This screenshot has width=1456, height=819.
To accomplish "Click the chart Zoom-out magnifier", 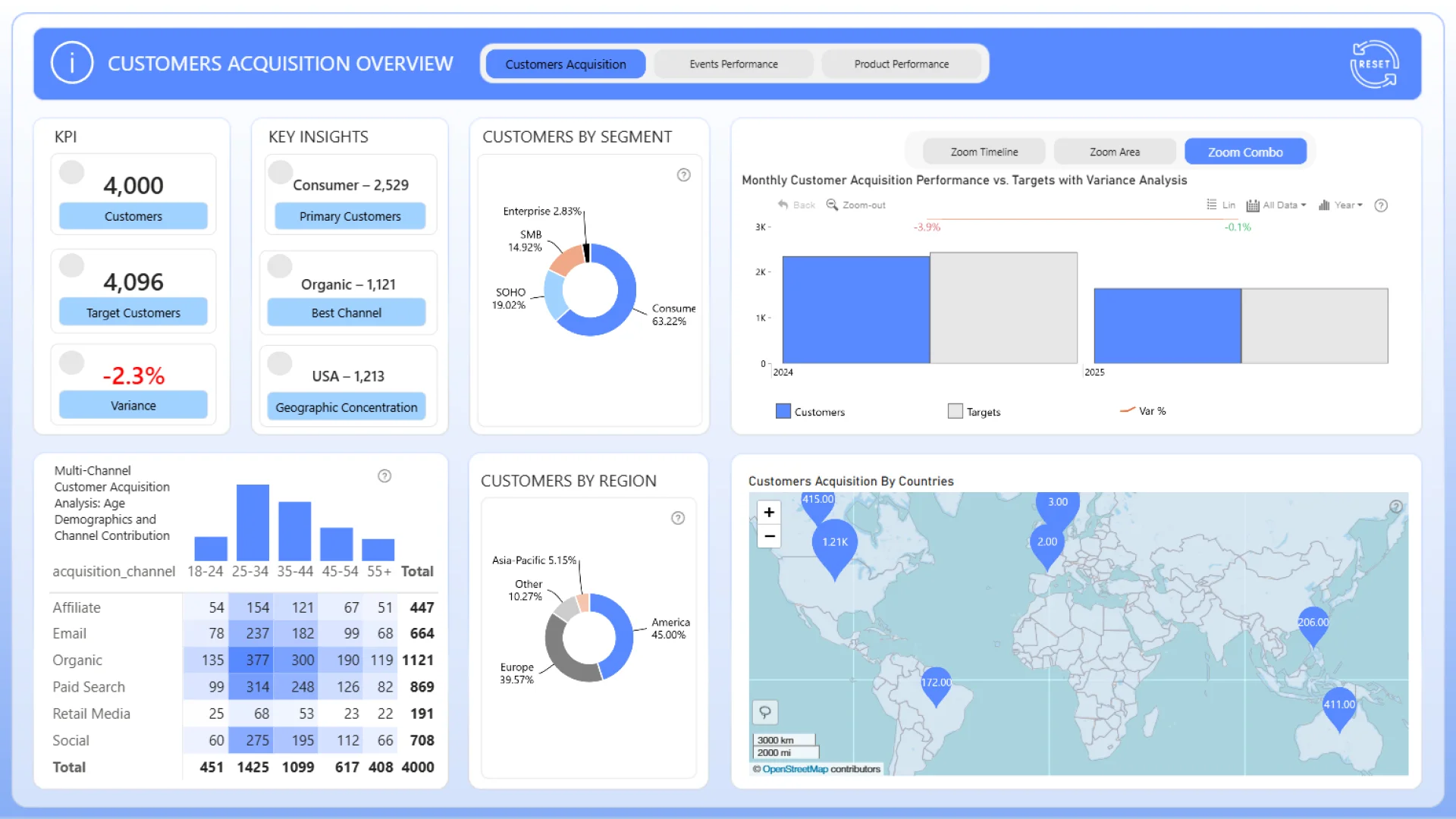I will 832,205.
